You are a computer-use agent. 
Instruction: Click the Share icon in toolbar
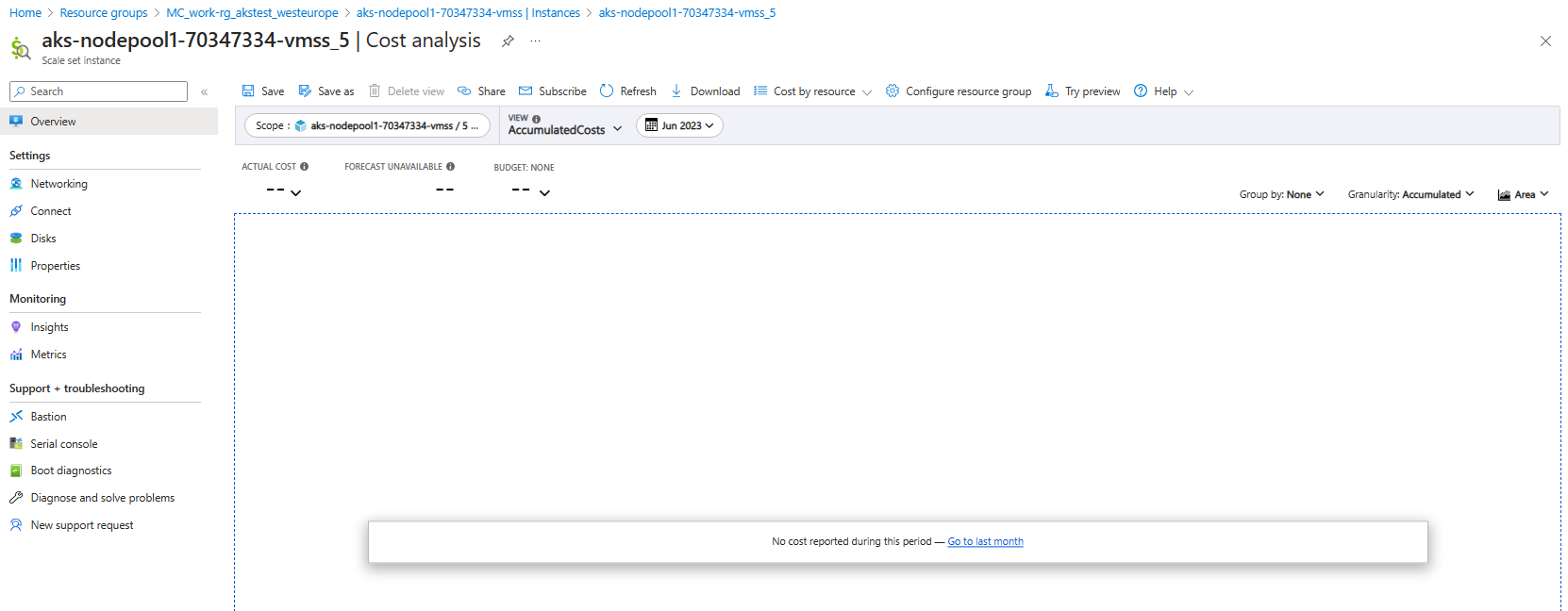[x=464, y=91]
